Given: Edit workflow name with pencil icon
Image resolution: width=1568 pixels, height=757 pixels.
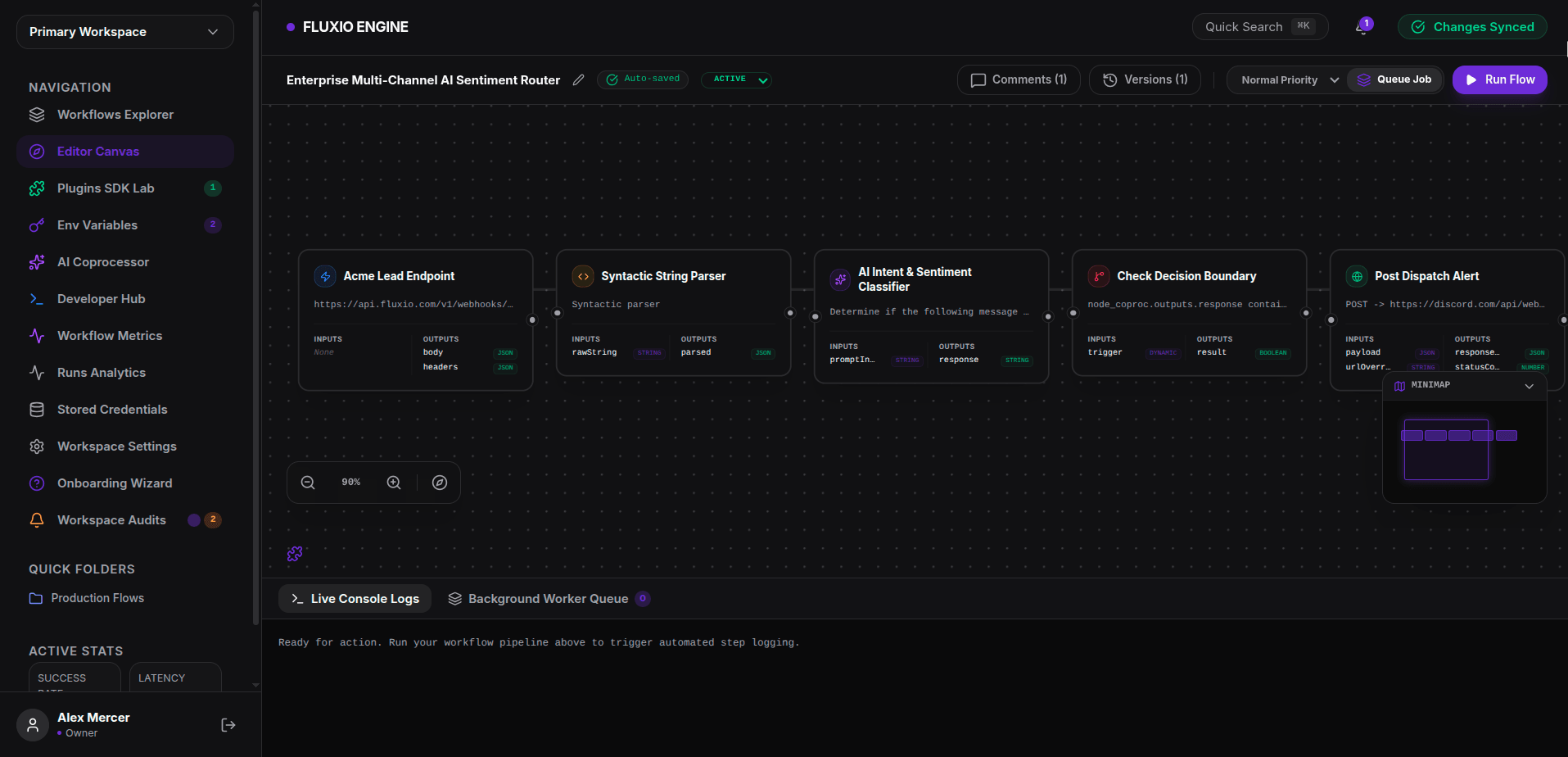Looking at the screenshot, I should (578, 79).
